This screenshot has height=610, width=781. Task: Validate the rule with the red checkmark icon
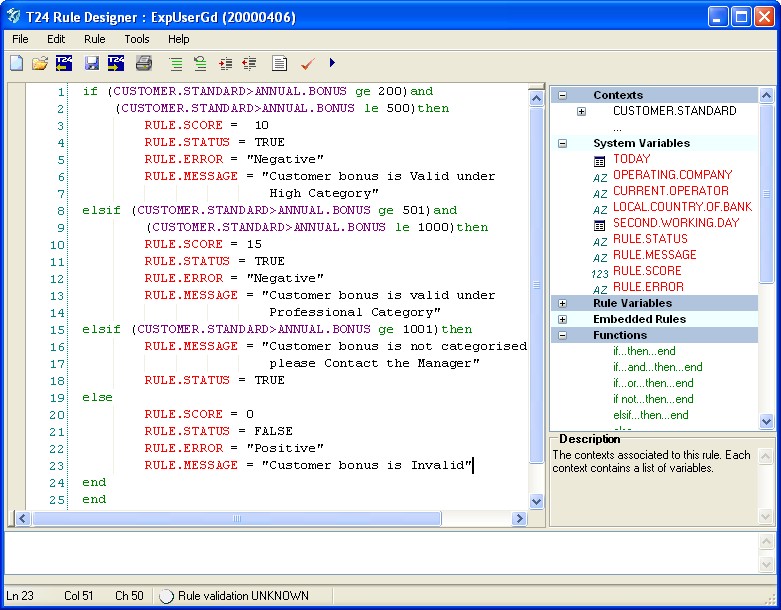pyautogui.click(x=308, y=63)
